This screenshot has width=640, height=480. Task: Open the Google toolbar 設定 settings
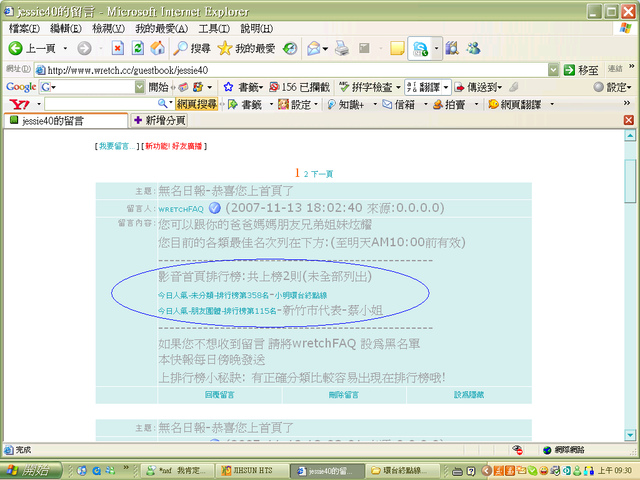612,87
